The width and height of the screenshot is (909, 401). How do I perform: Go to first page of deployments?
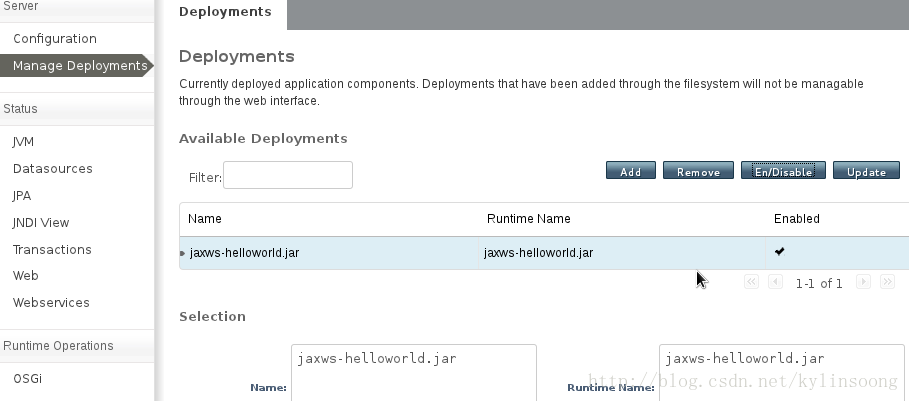751,282
